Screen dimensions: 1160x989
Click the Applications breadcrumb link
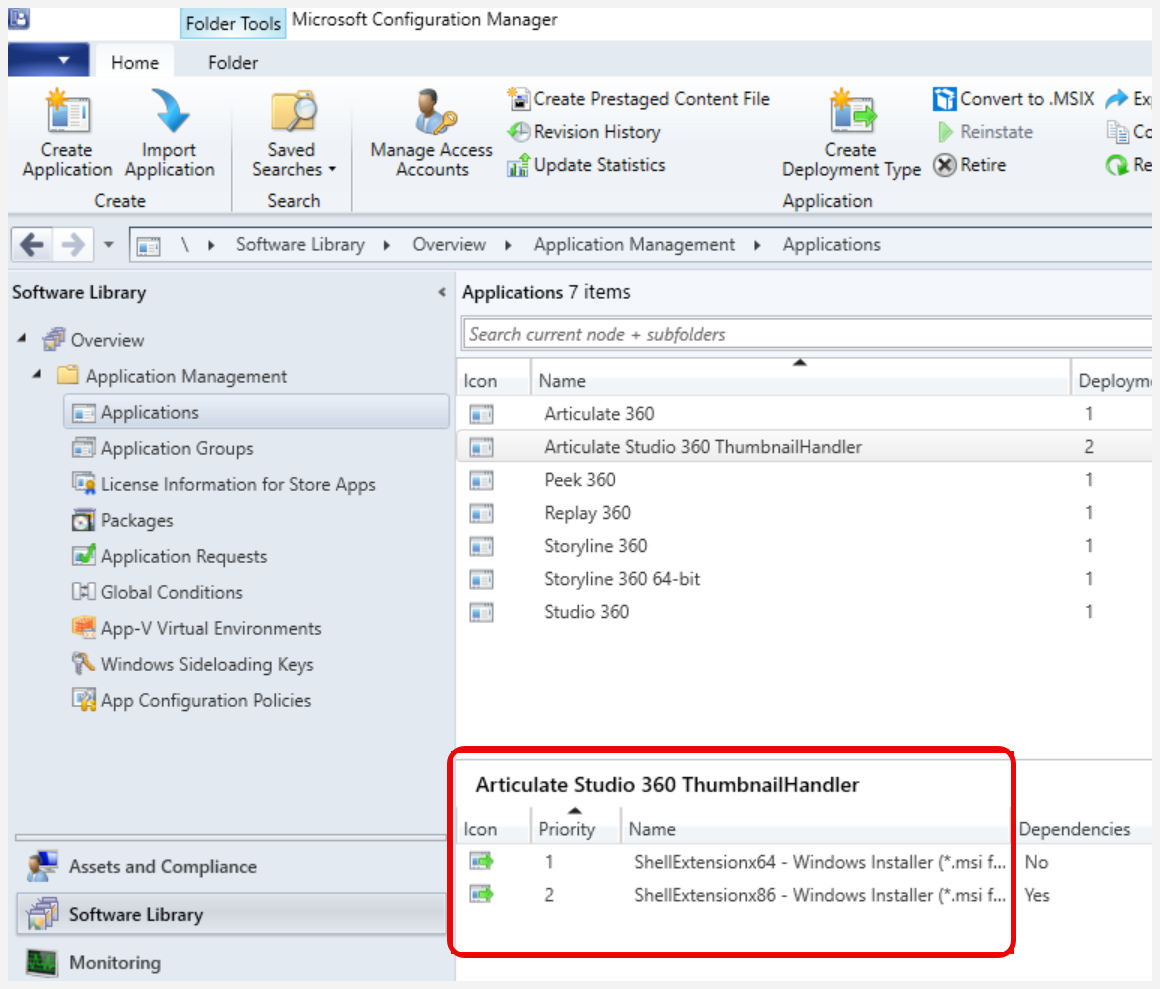click(832, 244)
